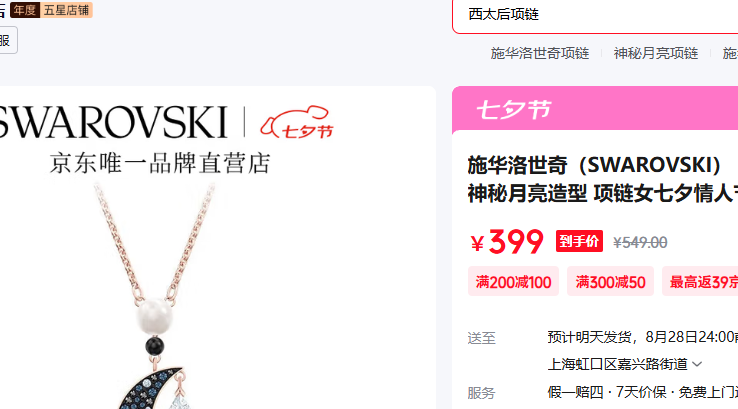Open the pink 七夕节 promotion banner
The width and height of the screenshot is (738, 409).
coord(595,109)
